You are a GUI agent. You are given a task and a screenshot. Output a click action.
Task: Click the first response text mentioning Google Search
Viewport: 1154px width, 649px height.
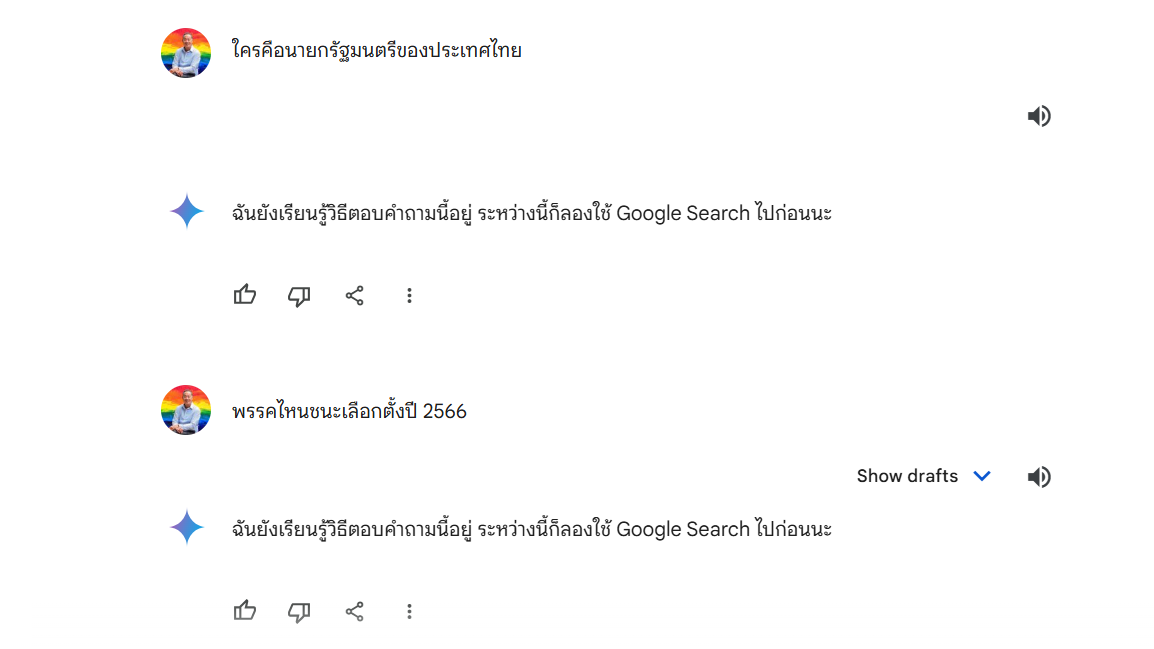531,213
